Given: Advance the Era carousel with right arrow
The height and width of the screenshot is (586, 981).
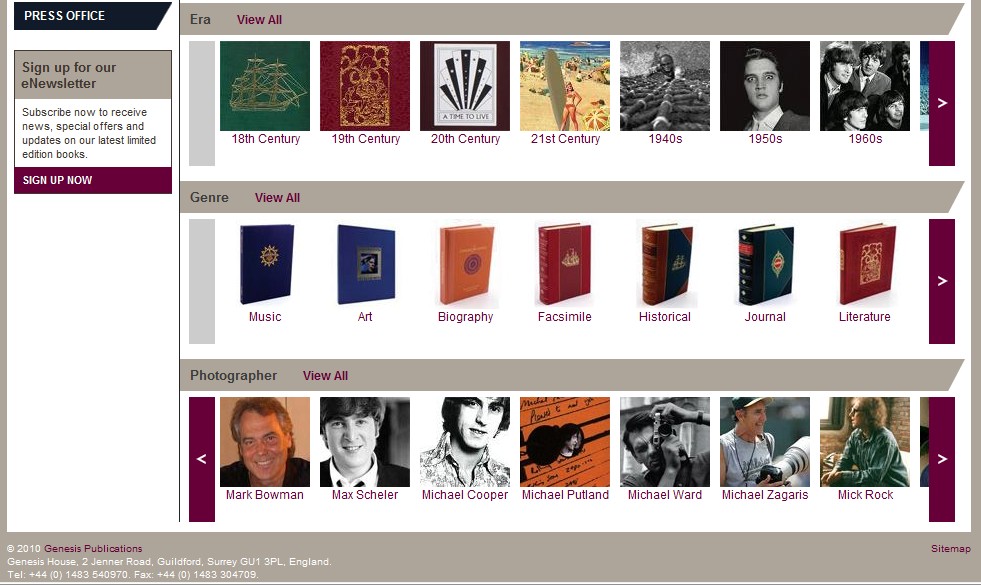Looking at the screenshot, I should tap(942, 103).
